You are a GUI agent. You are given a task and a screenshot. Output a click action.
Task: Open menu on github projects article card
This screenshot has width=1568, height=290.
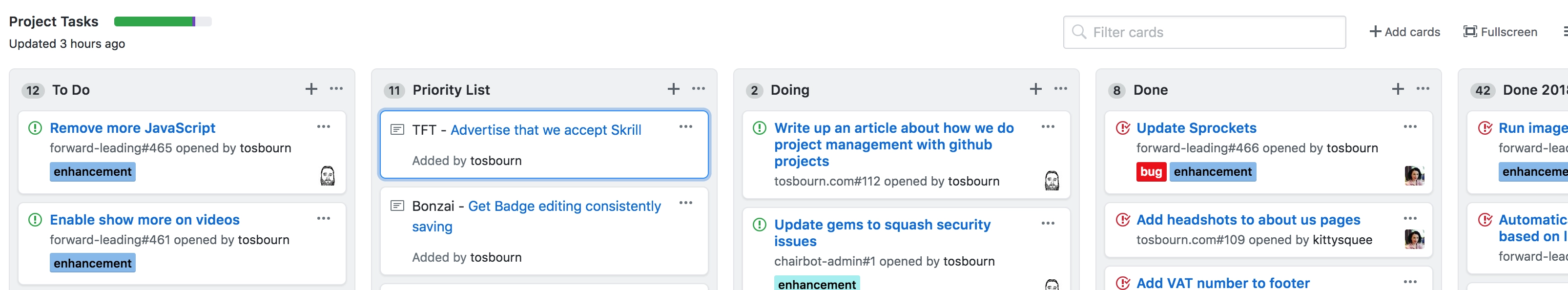[x=1048, y=127]
